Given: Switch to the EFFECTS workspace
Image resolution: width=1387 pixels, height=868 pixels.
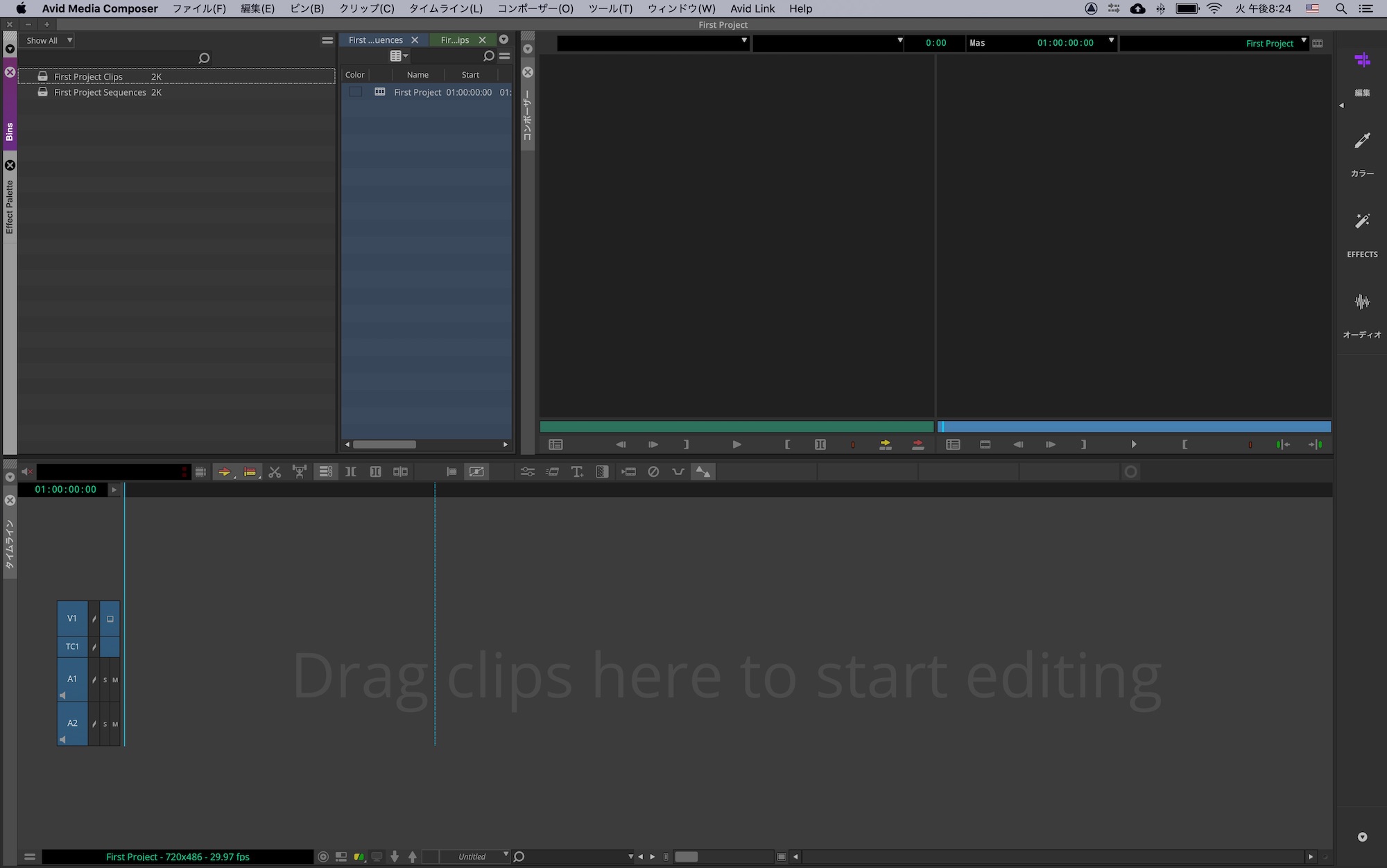Looking at the screenshot, I should point(1362,222).
